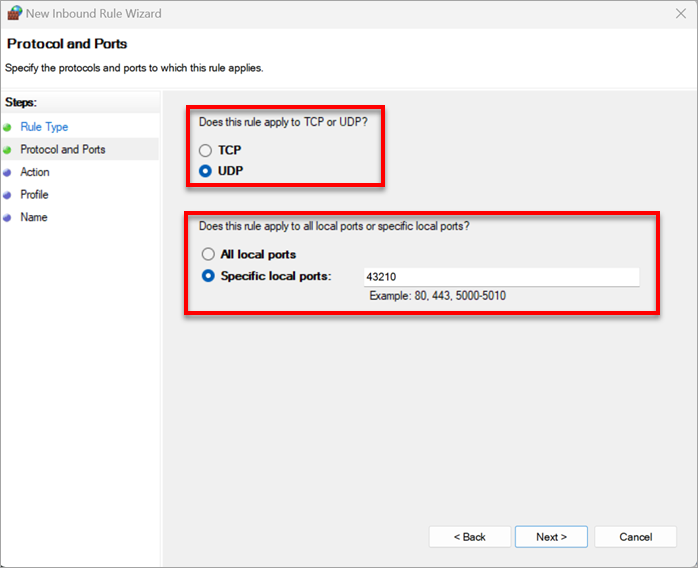Choose the All local ports option
Image resolution: width=698 pixels, height=568 pixels.
208,254
